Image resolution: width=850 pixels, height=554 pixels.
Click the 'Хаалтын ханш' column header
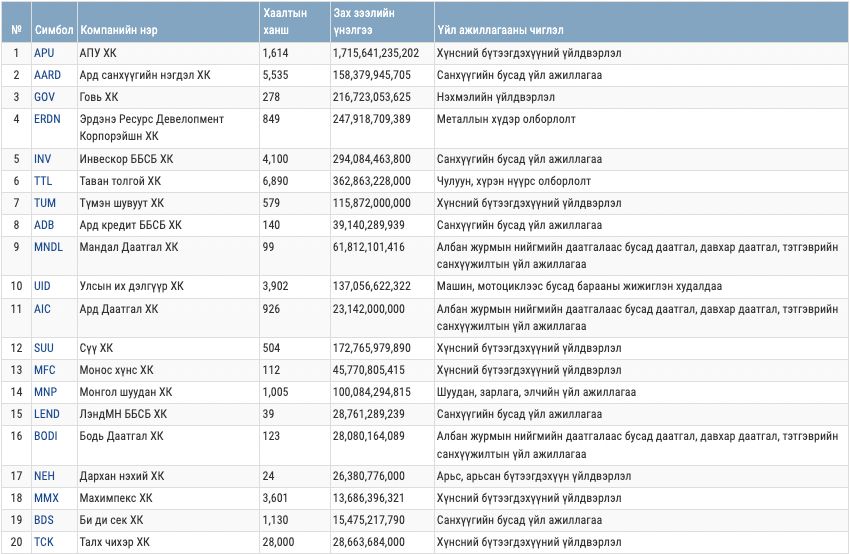[284, 21]
